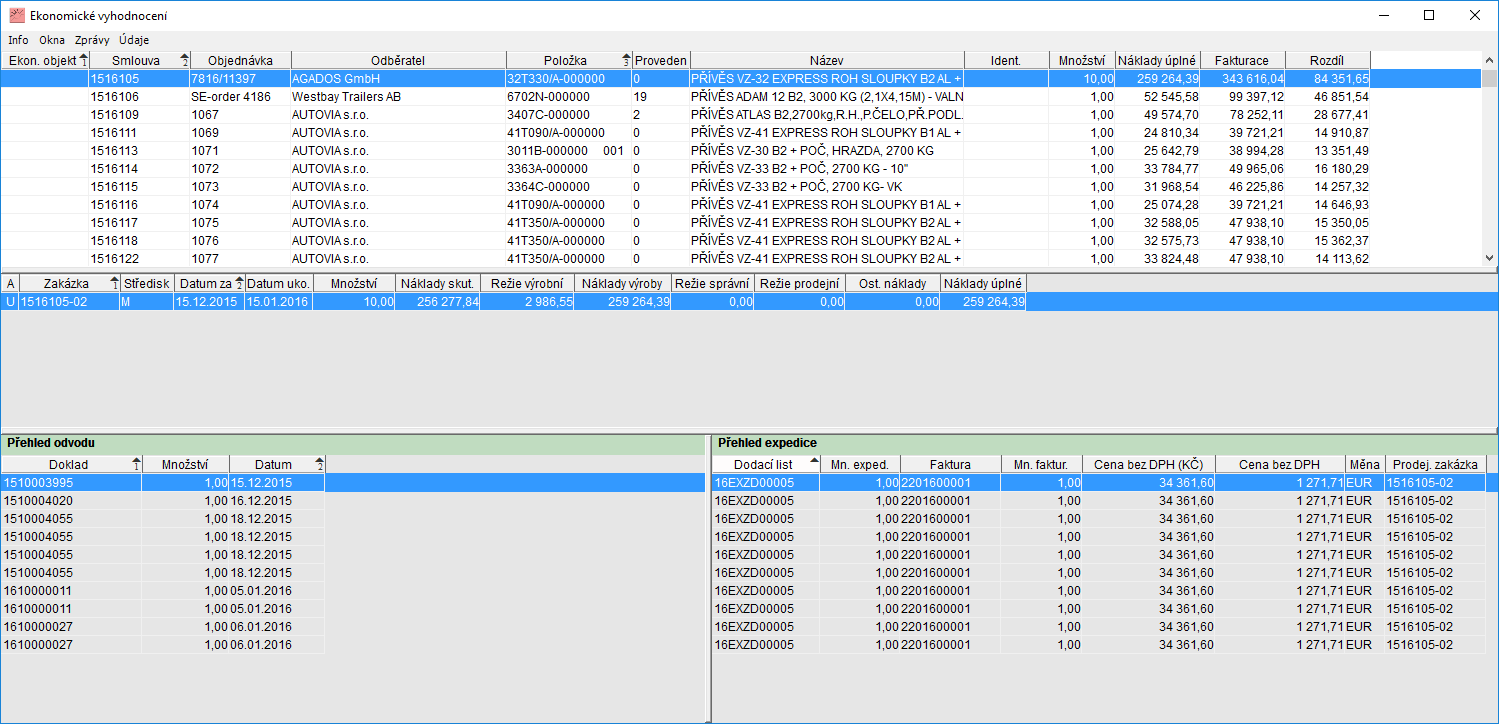
Task: Open the Okna menu
Action: (x=52, y=40)
